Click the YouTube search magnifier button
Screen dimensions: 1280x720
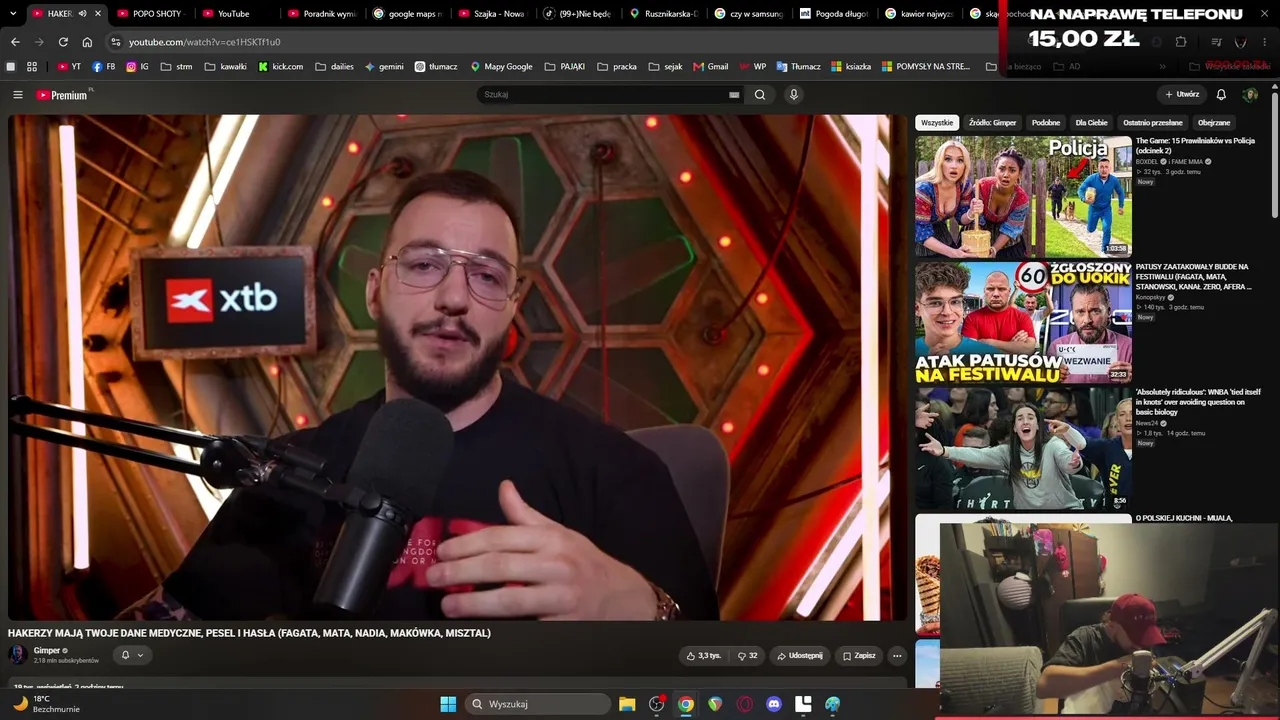coord(760,95)
